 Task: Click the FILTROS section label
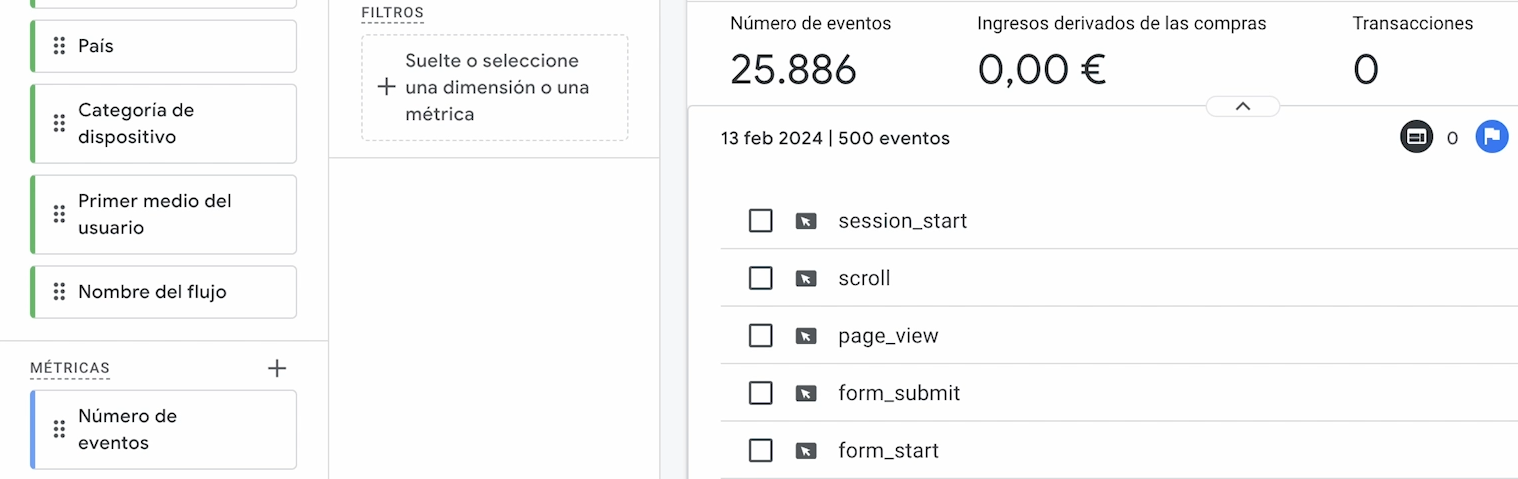[392, 13]
